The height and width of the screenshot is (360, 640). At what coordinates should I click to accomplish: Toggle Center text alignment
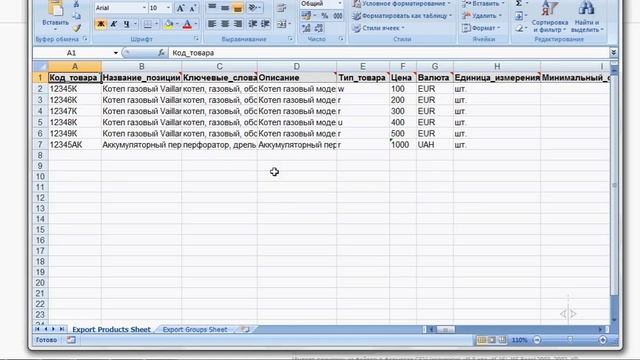tap(225, 24)
